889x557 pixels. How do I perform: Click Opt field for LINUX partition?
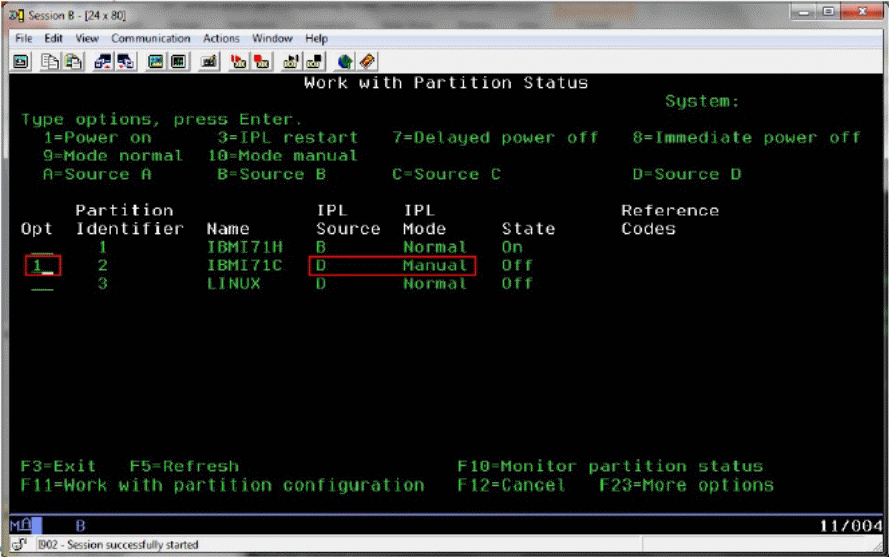(42, 284)
